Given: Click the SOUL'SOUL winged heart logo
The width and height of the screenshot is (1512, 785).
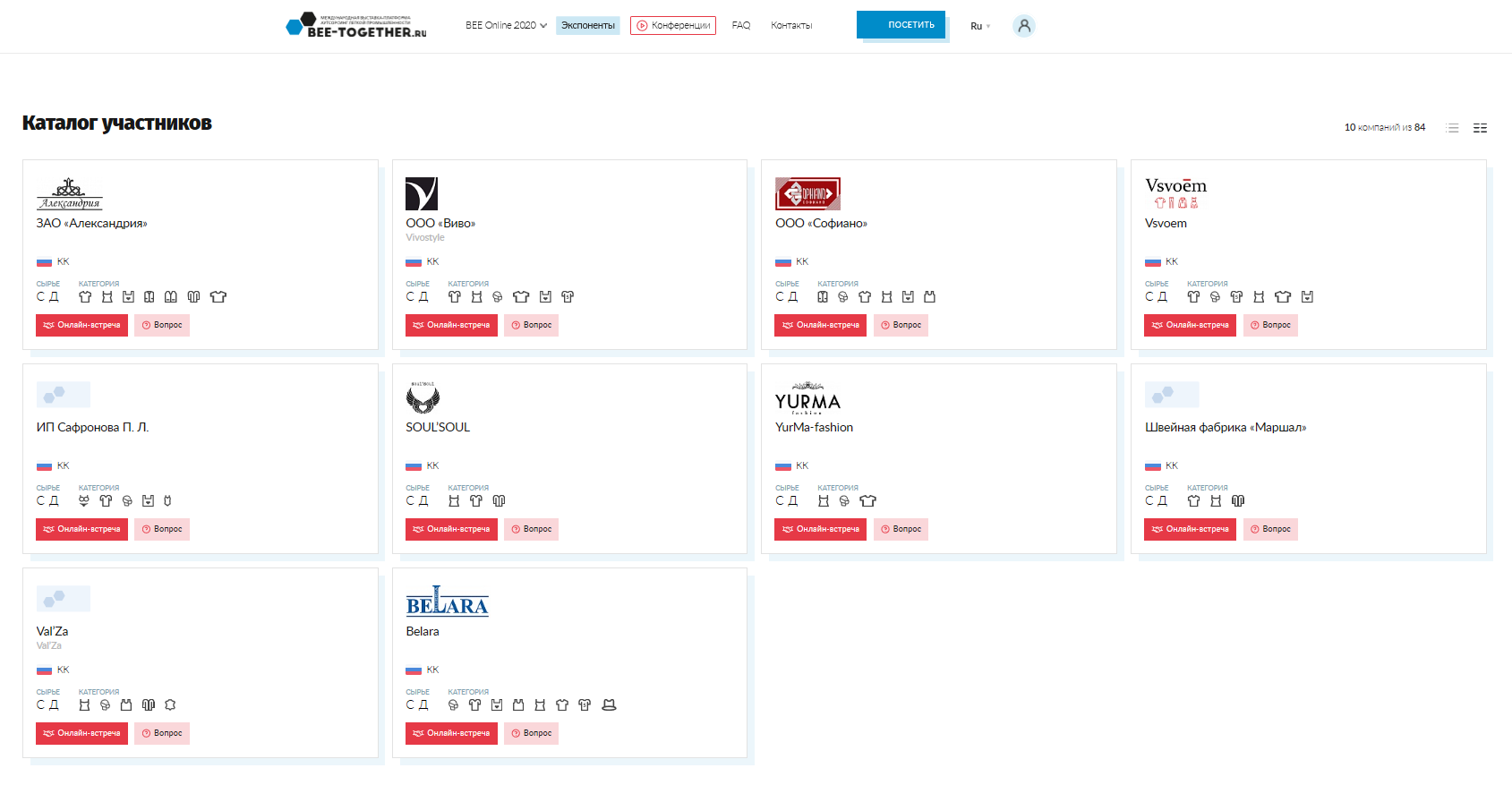Looking at the screenshot, I should [x=423, y=397].
